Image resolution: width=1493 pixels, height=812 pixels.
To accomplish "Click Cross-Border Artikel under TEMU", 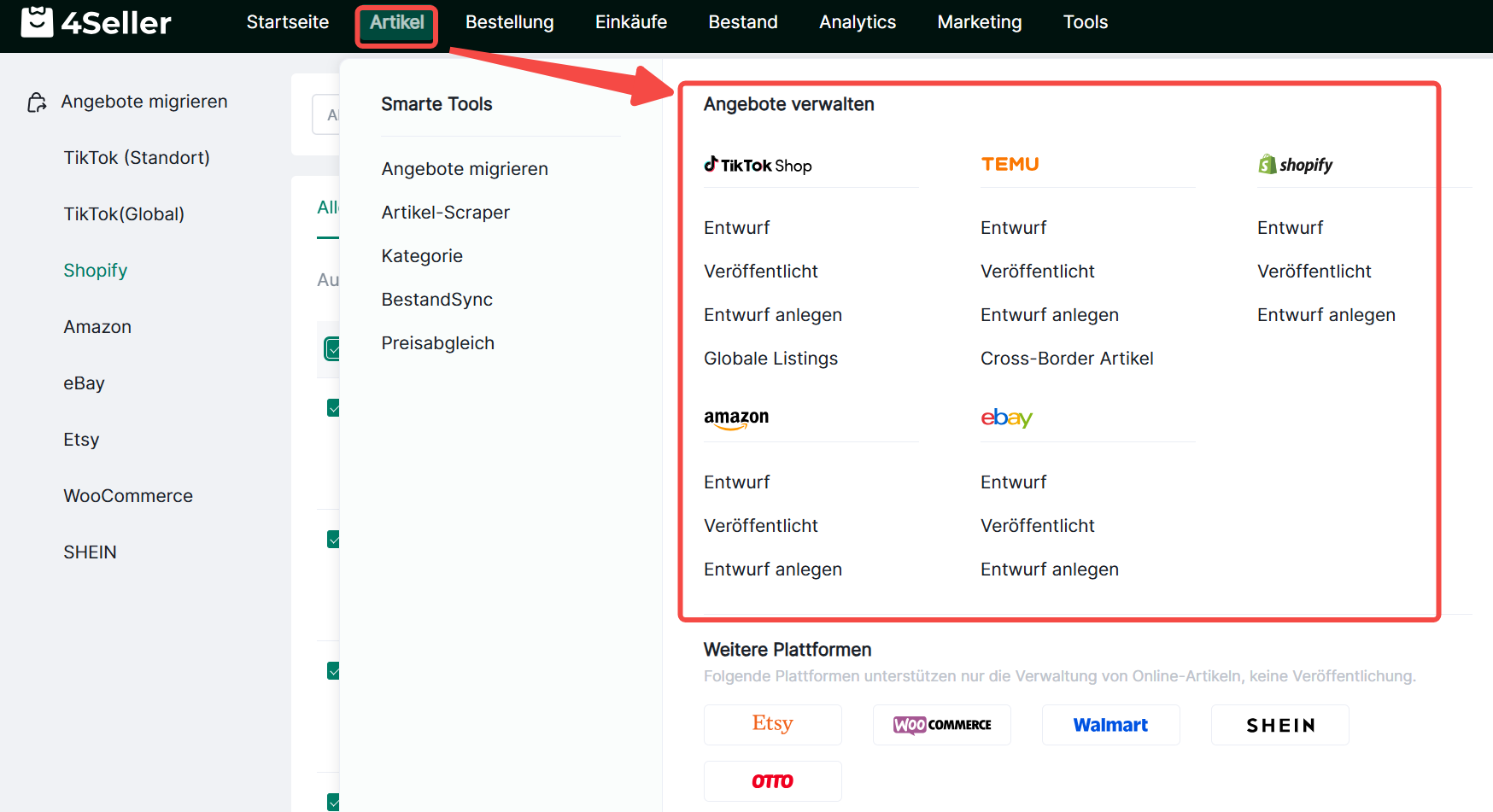I will pyautogui.click(x=1067, y=359).
